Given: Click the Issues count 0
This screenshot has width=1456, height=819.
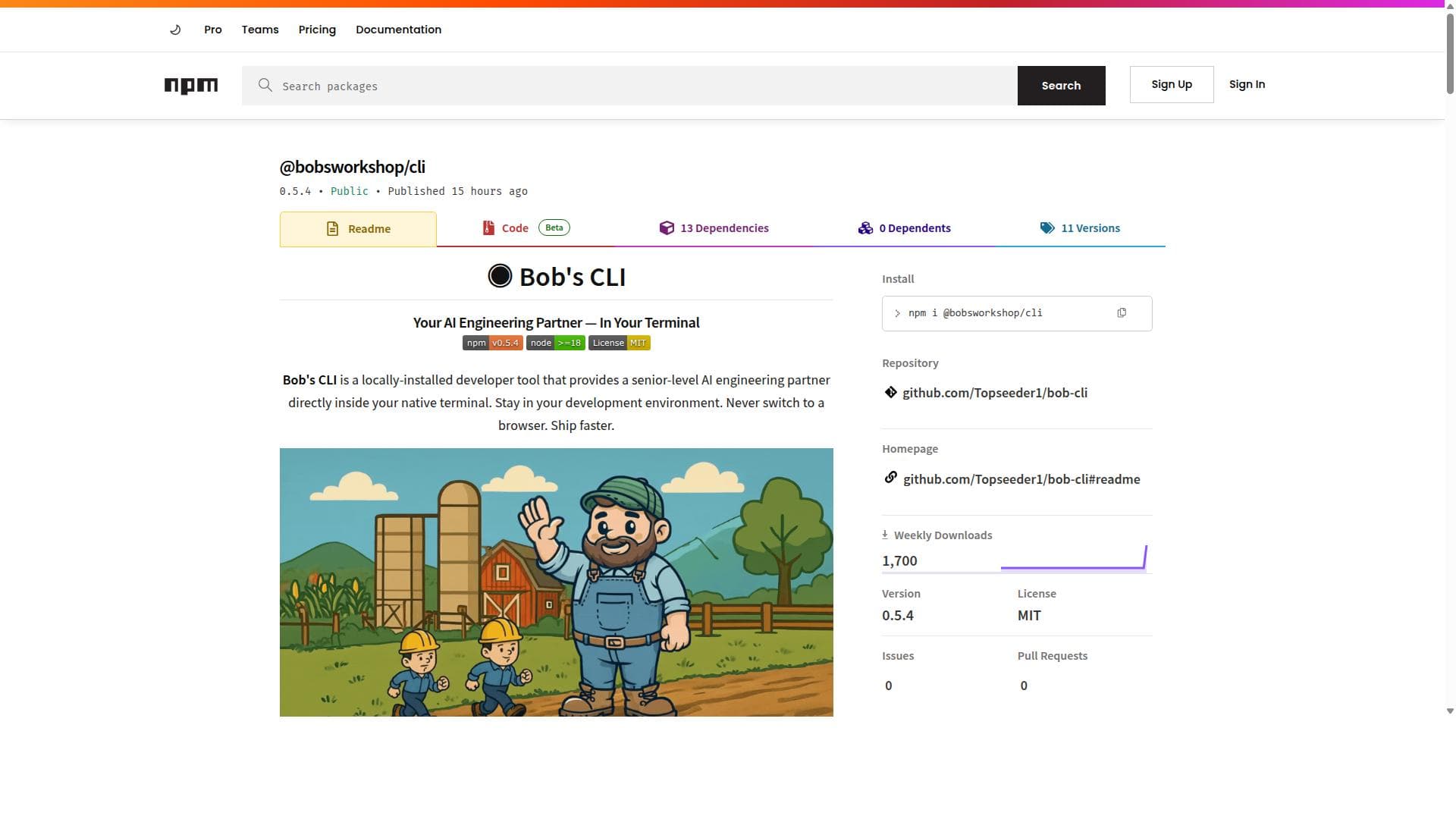Looking at the screenshot, I should coord(889,686).
